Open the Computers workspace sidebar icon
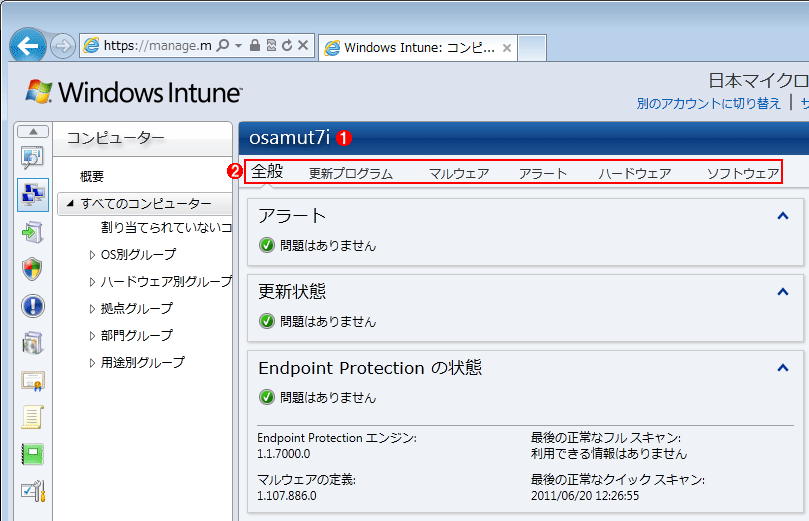Viewport: 809px width, 521px height. click(33, 195)
